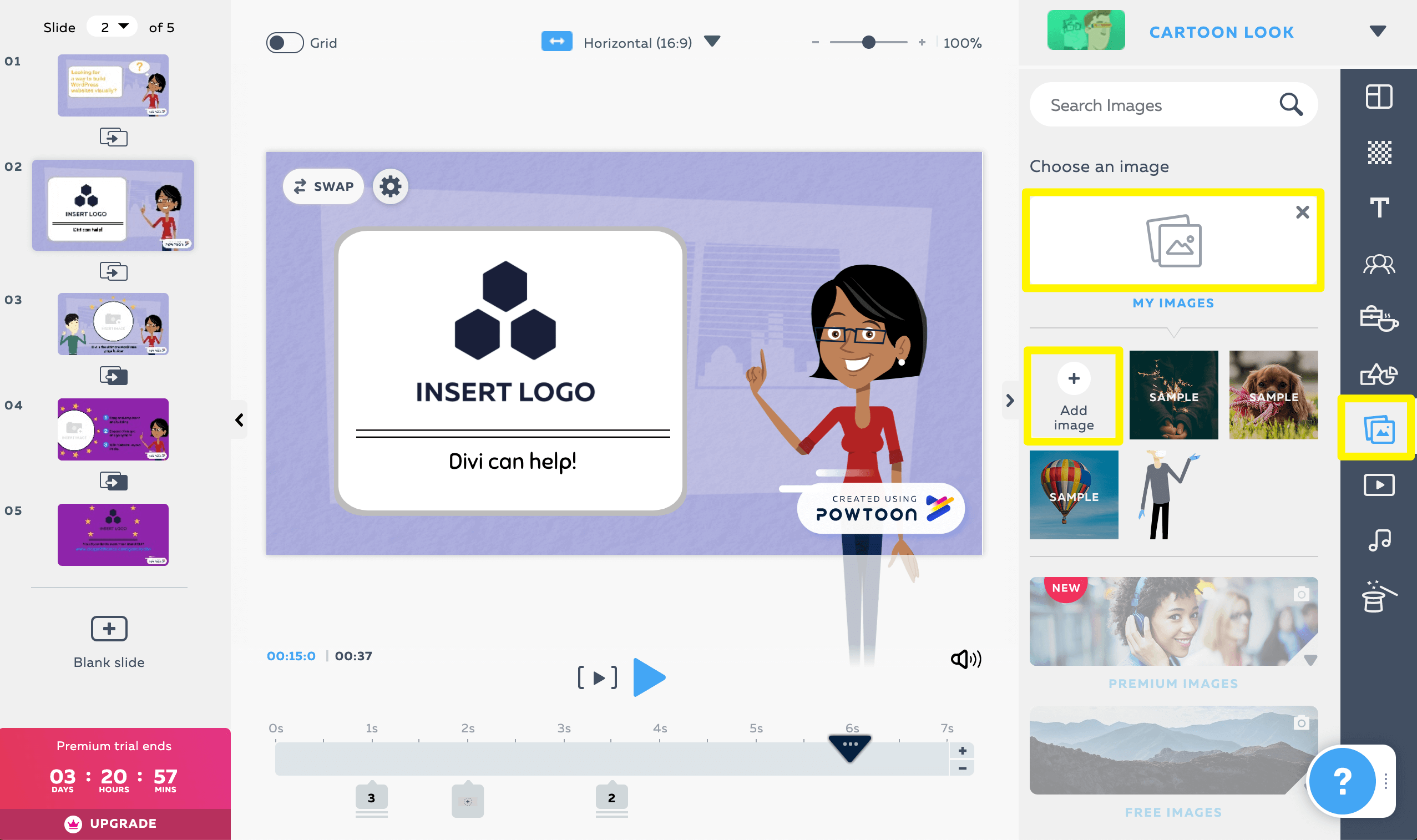Open the Backgrounds panel
The width and height of the screenshot is (1417, 840).
click(1379, 152)
